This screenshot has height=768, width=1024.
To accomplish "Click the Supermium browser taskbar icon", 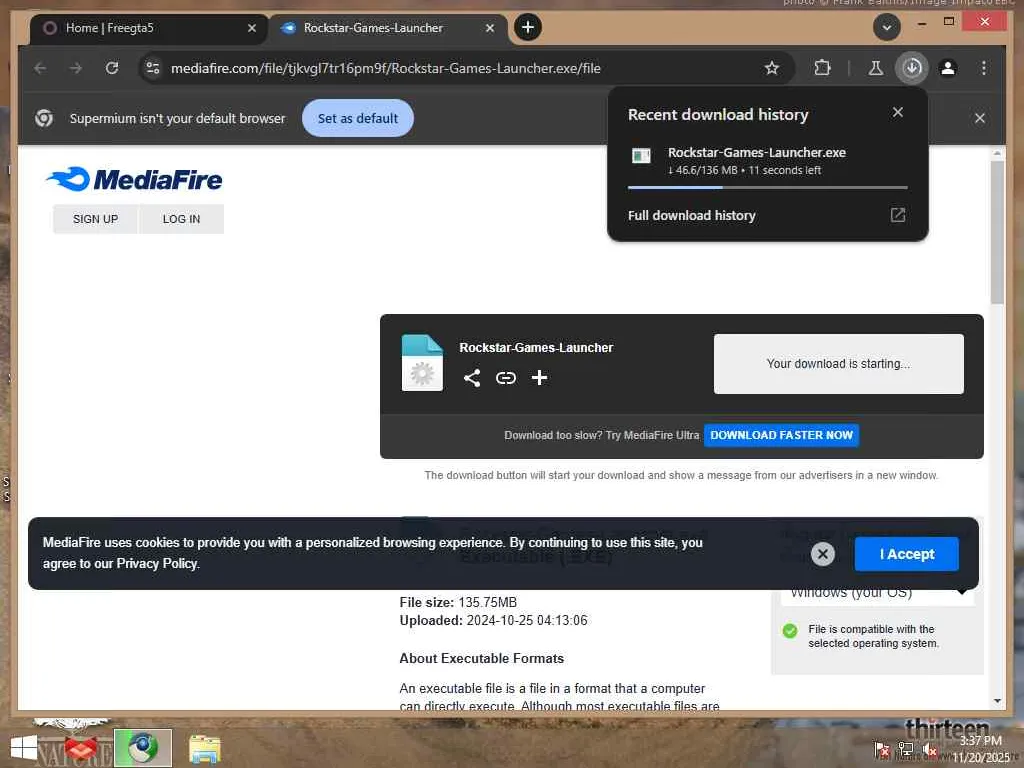I will click(x=143, y=748).
